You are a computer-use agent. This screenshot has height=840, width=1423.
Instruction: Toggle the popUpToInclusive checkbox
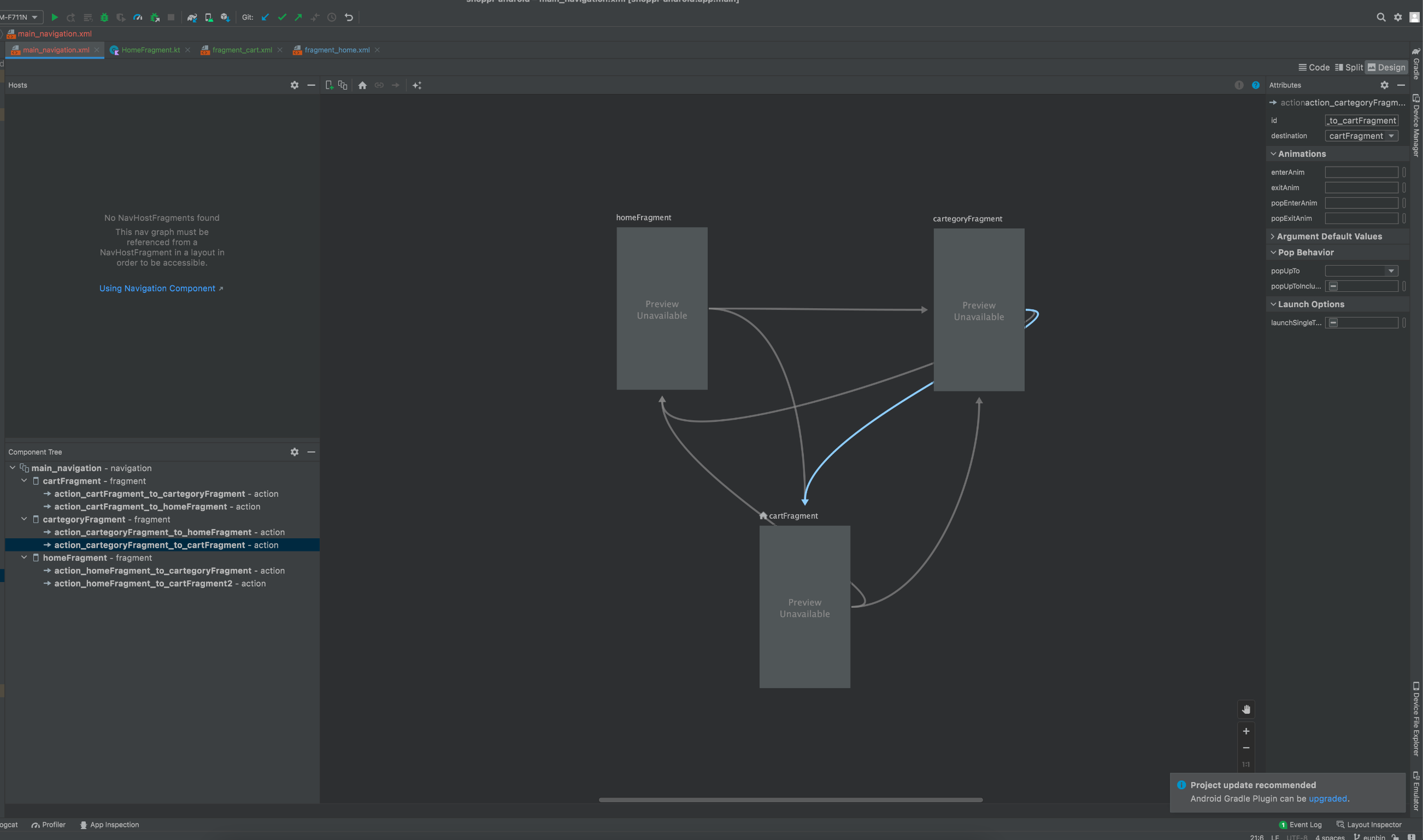(x=1333, y=286)
